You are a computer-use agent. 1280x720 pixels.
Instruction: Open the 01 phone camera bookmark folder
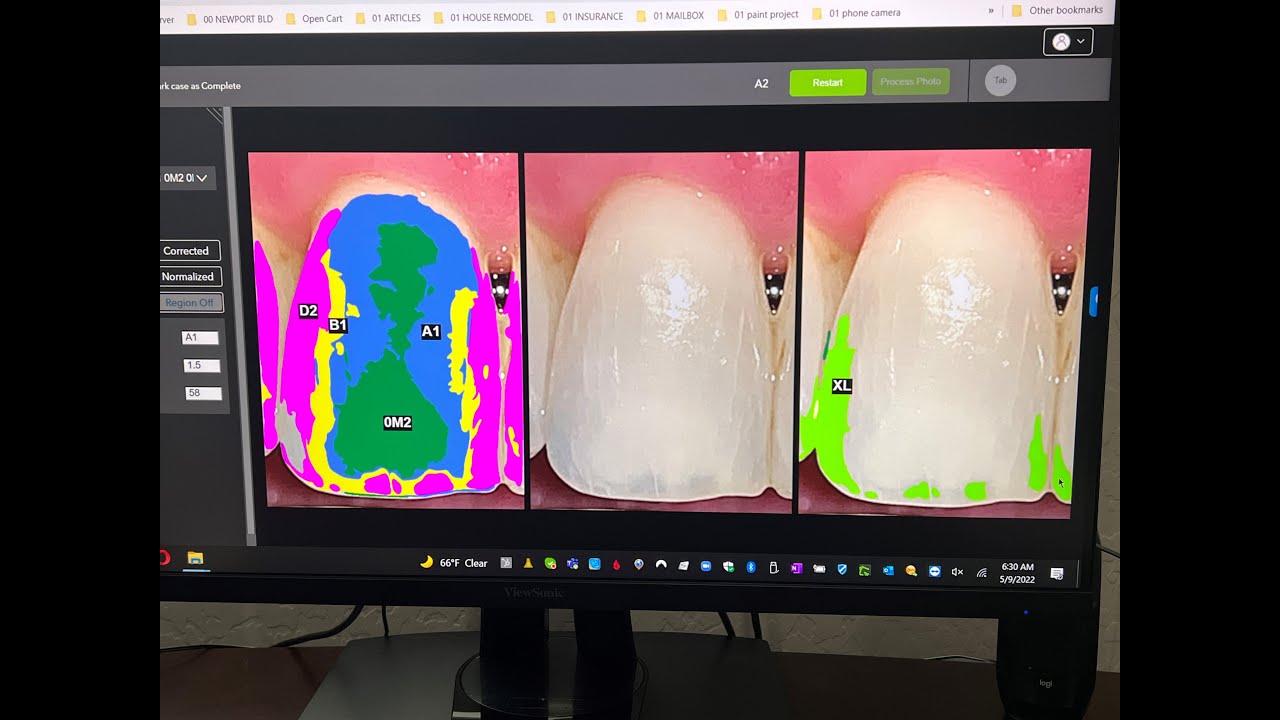pos(855,14)
